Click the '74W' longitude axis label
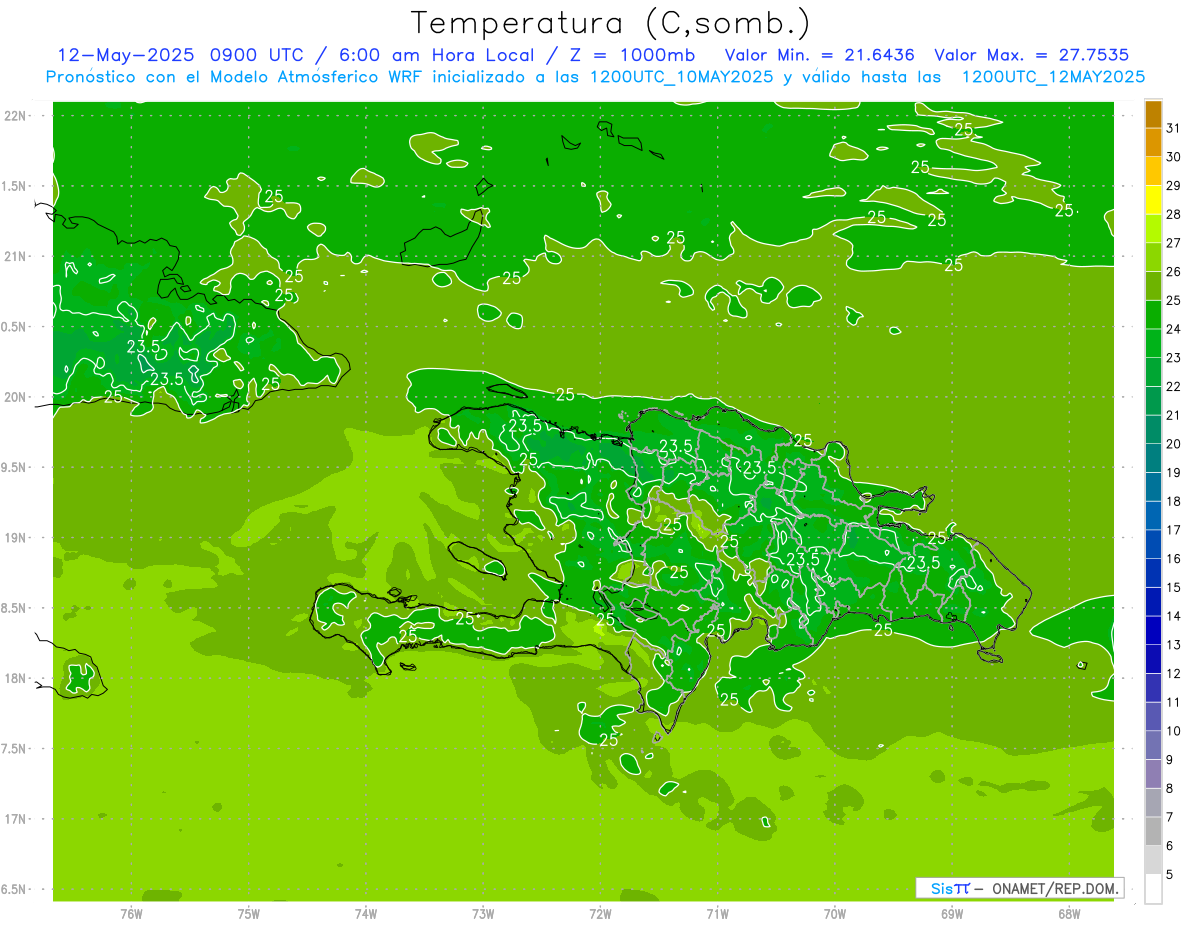Image resolution: width=1200 pixels, height=927 pixels. click(366, 913)
